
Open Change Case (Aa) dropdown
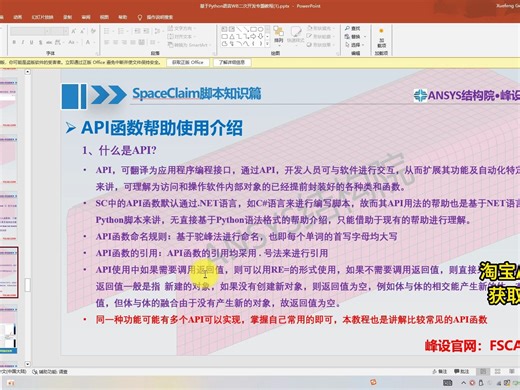pos(72,42)
